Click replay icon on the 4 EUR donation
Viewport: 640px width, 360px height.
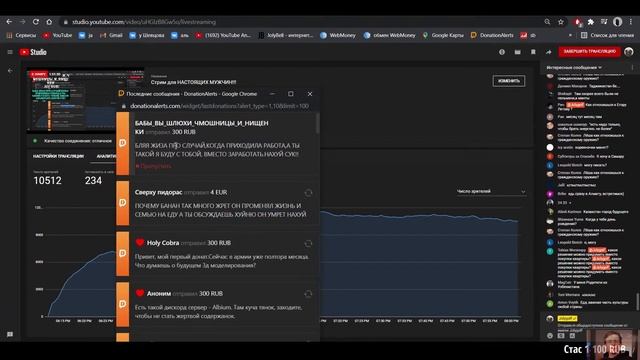coord(308,193)
